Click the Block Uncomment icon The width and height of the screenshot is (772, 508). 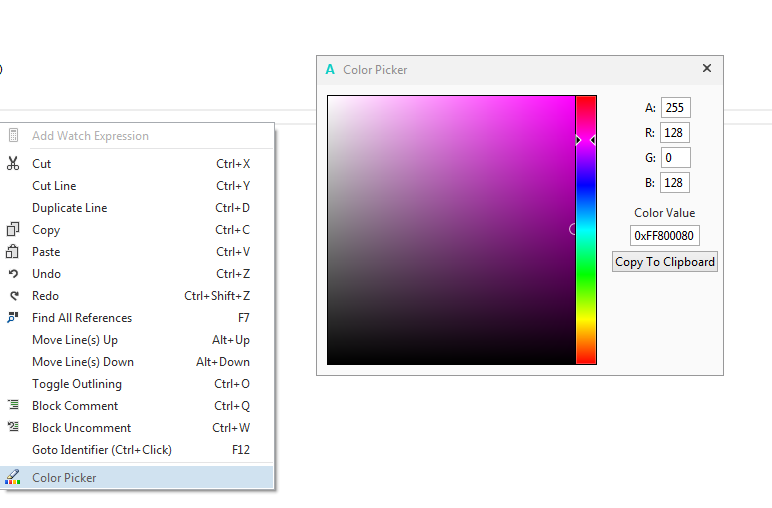click(13, 427)
